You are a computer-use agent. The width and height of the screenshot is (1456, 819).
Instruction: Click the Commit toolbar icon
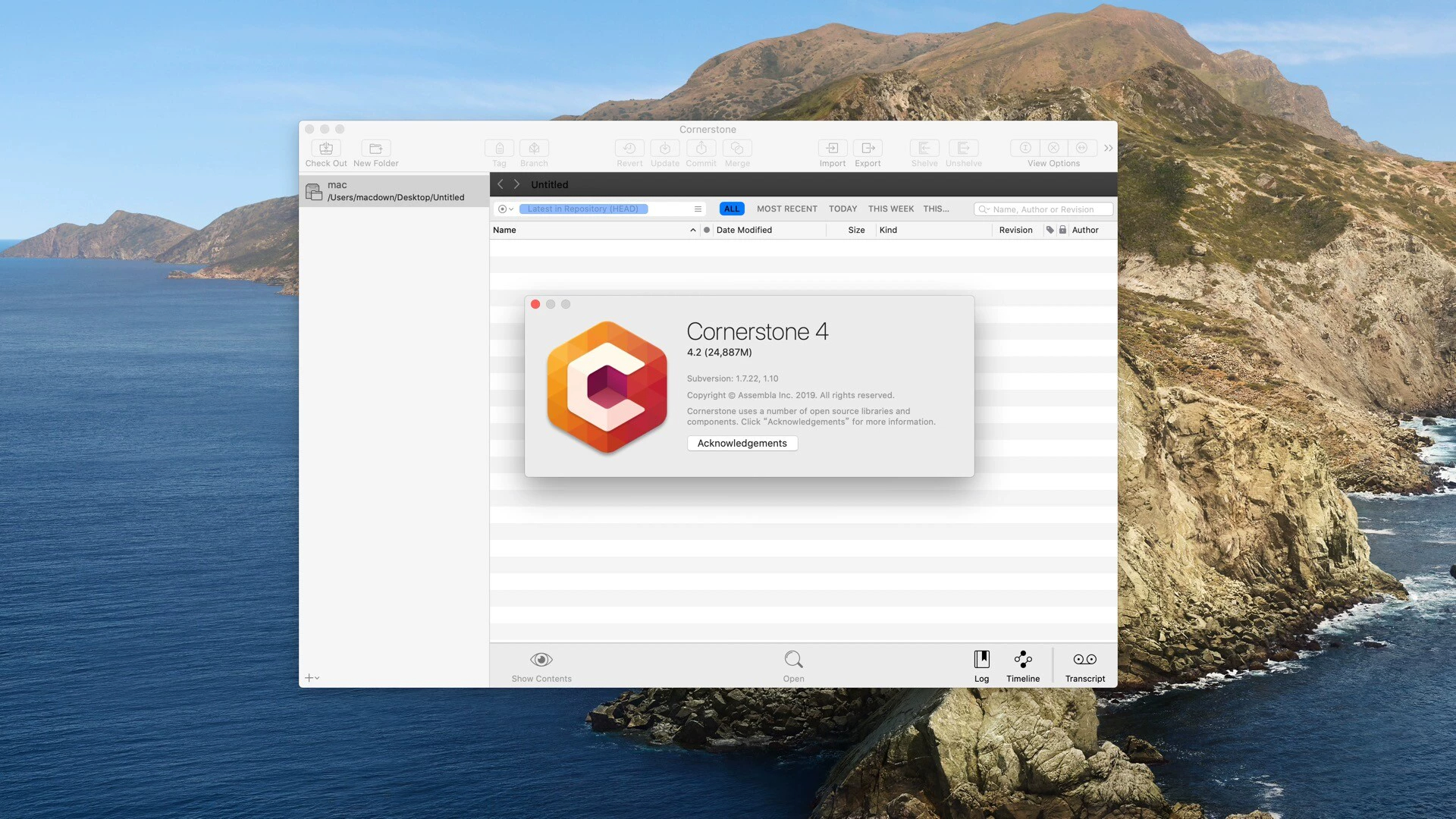(x=701, y=149)
